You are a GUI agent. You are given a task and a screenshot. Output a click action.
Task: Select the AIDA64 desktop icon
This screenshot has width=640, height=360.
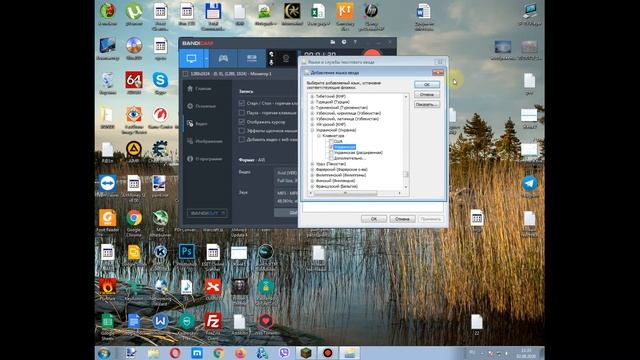(x=134, y=83)
